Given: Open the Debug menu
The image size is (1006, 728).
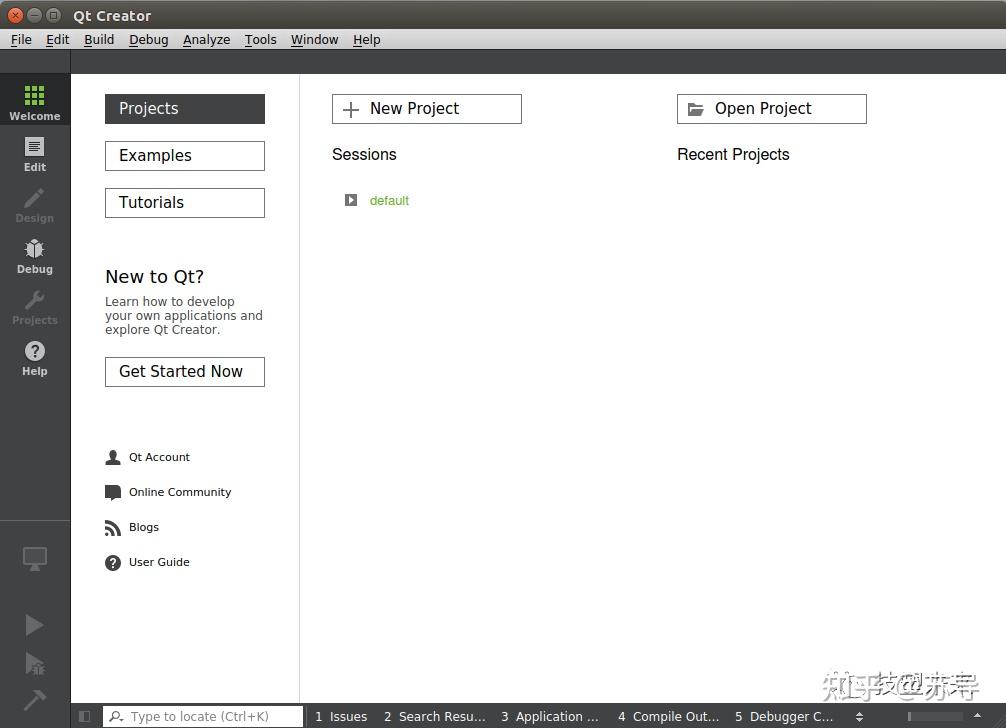Looking at the screenshot, I should 148,40.
